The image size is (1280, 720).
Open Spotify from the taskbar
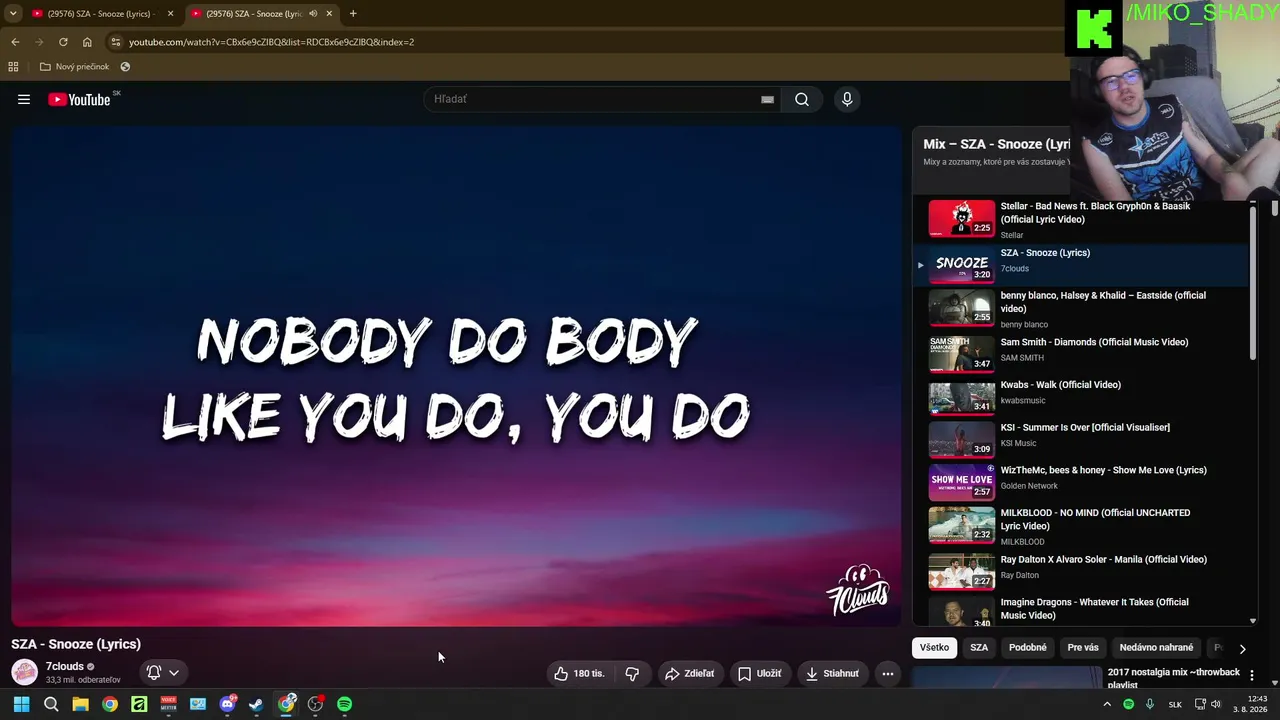(344, 704)
